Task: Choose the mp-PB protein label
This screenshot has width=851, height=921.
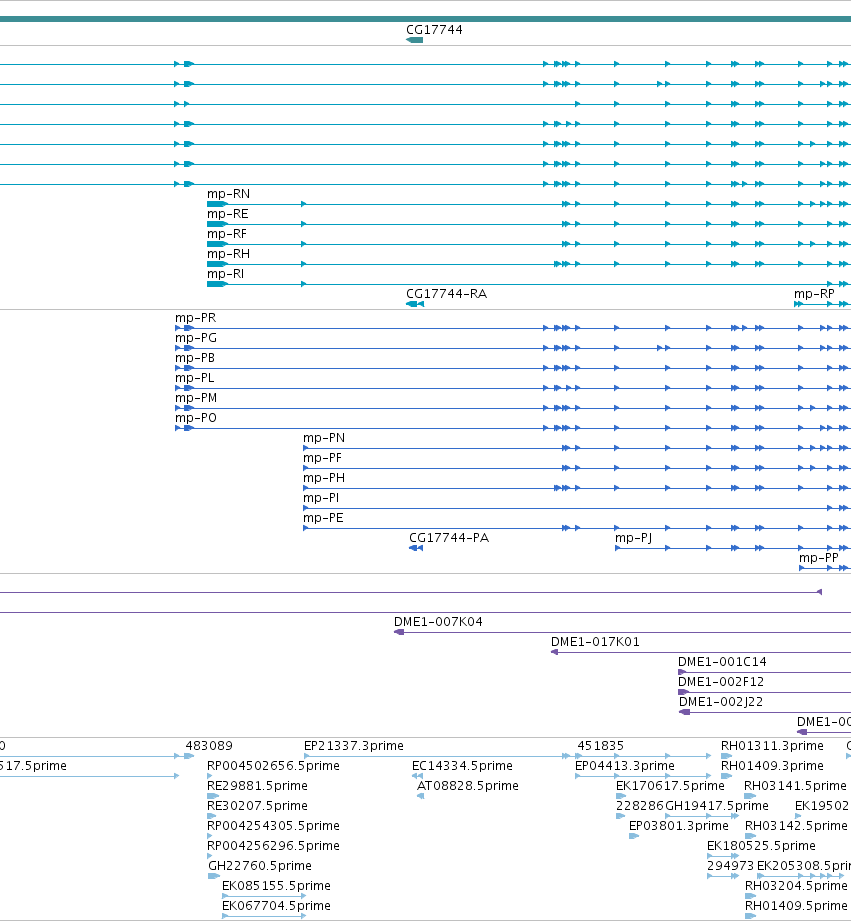Action: 195,358
